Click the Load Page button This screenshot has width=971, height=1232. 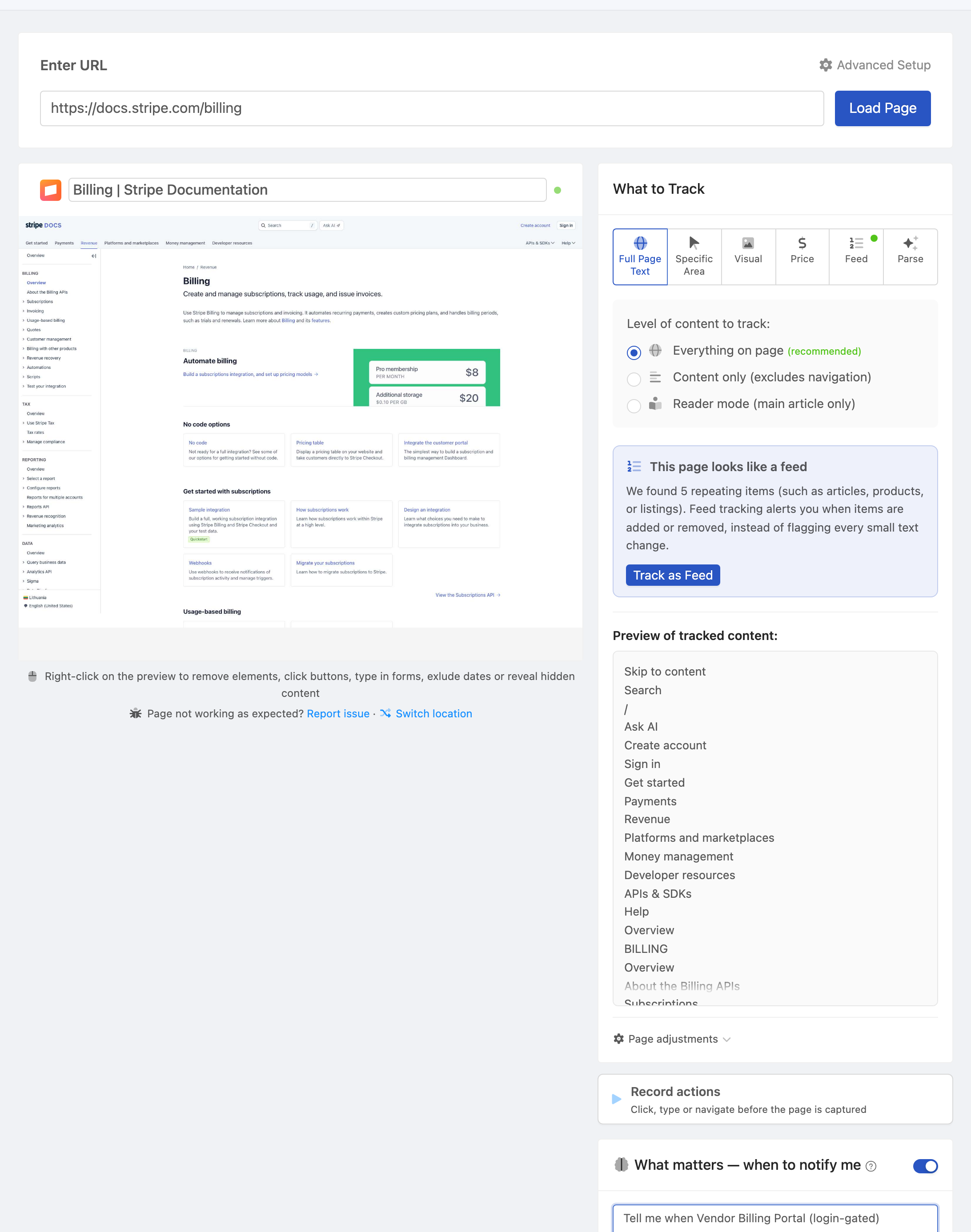pos(883,108)
